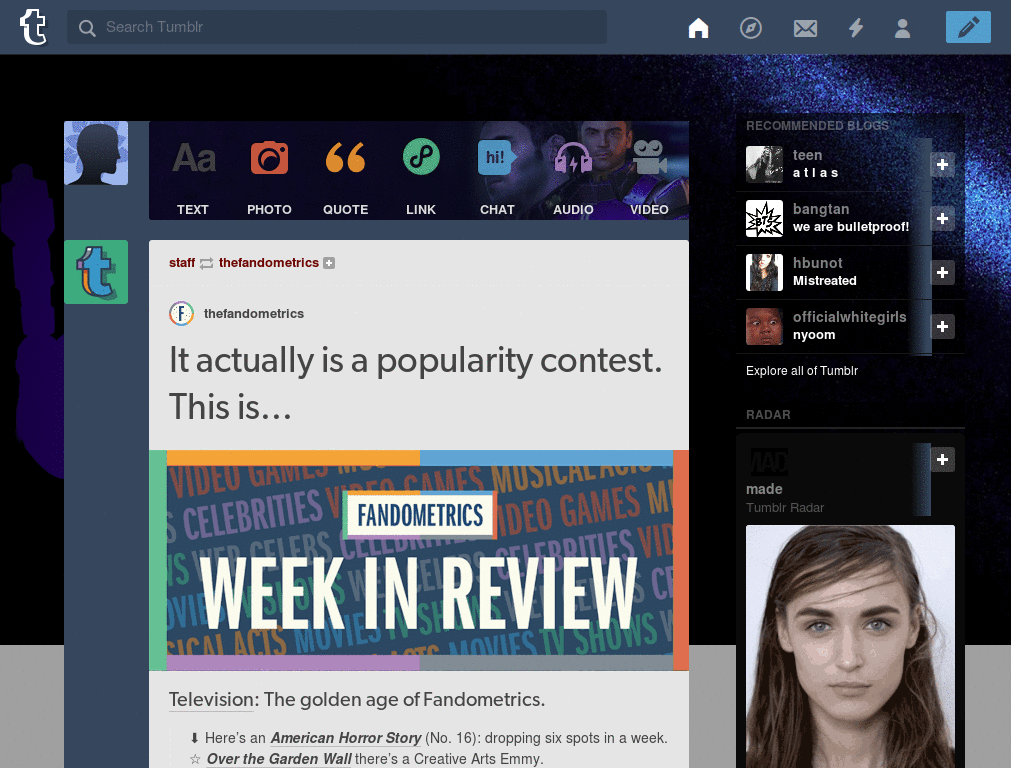Create a new Text post
Viewport: 1024px width, 768px height.
pyautogui.click(x=193, y=177)
